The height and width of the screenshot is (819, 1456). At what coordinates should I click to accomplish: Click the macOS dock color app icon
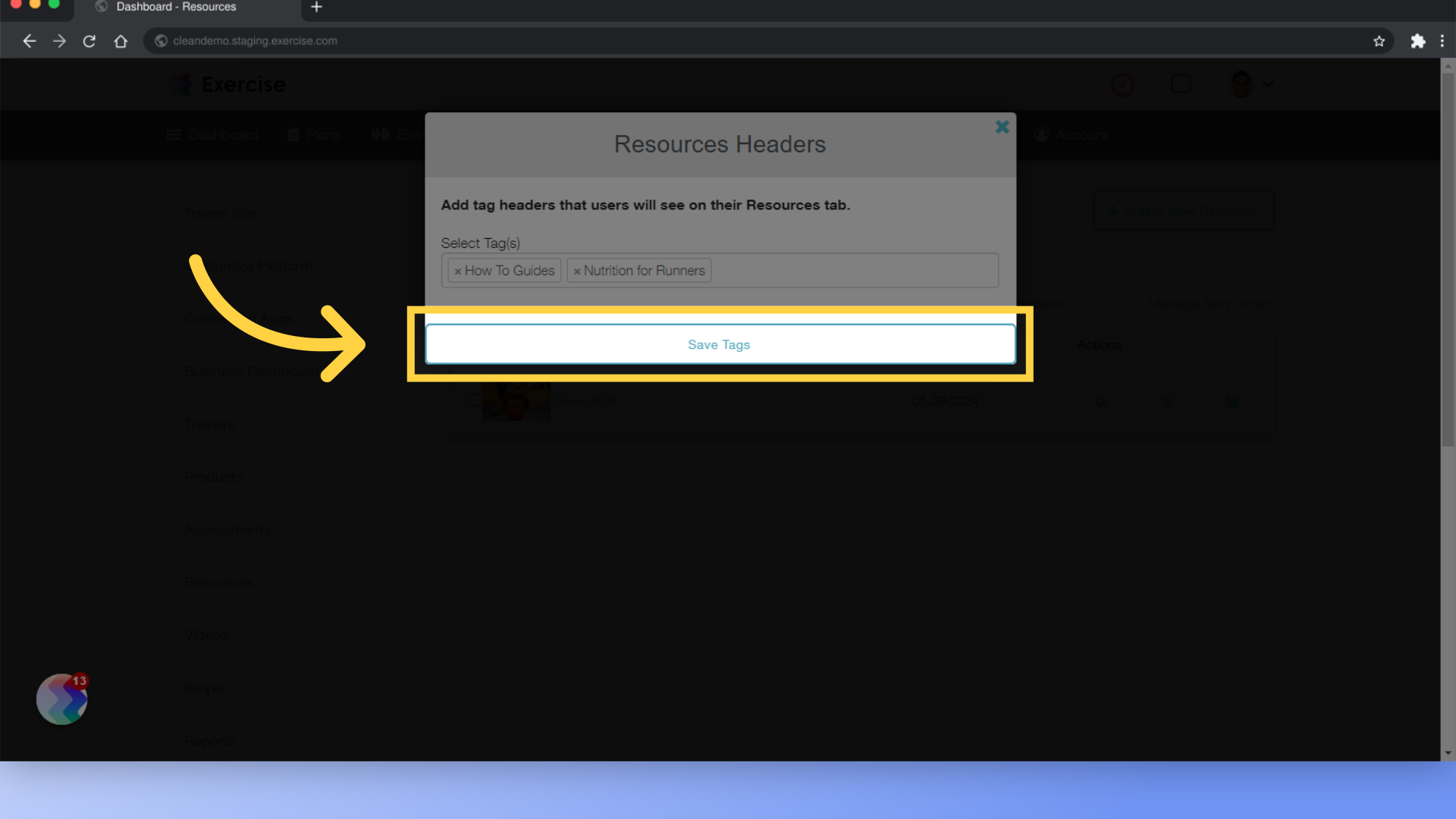[x=62, y=699]
